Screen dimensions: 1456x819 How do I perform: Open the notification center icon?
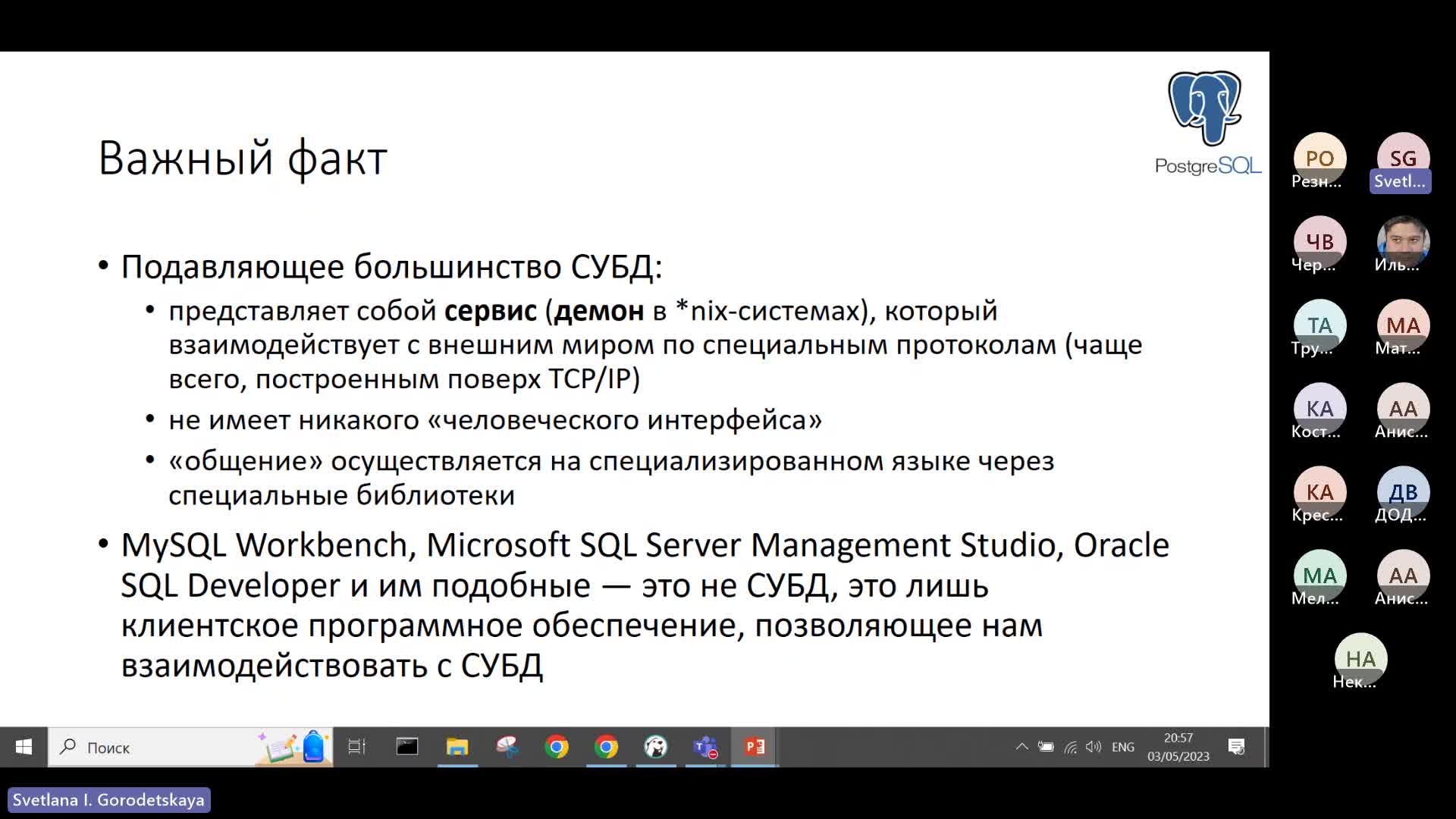click(1237, 747)
